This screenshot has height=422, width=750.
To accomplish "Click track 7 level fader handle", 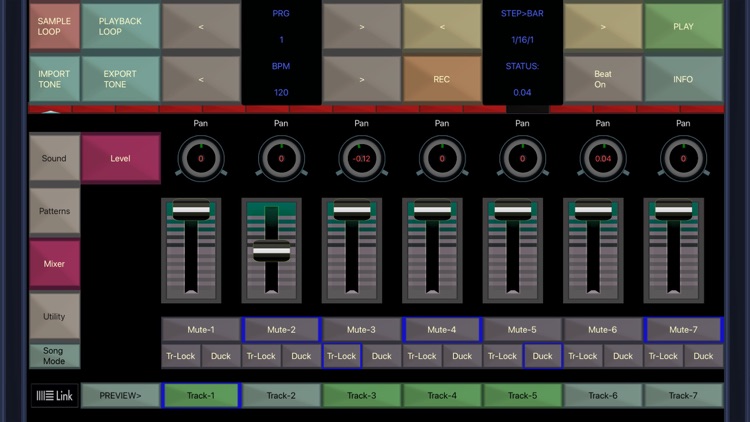I will click(673, 210).
